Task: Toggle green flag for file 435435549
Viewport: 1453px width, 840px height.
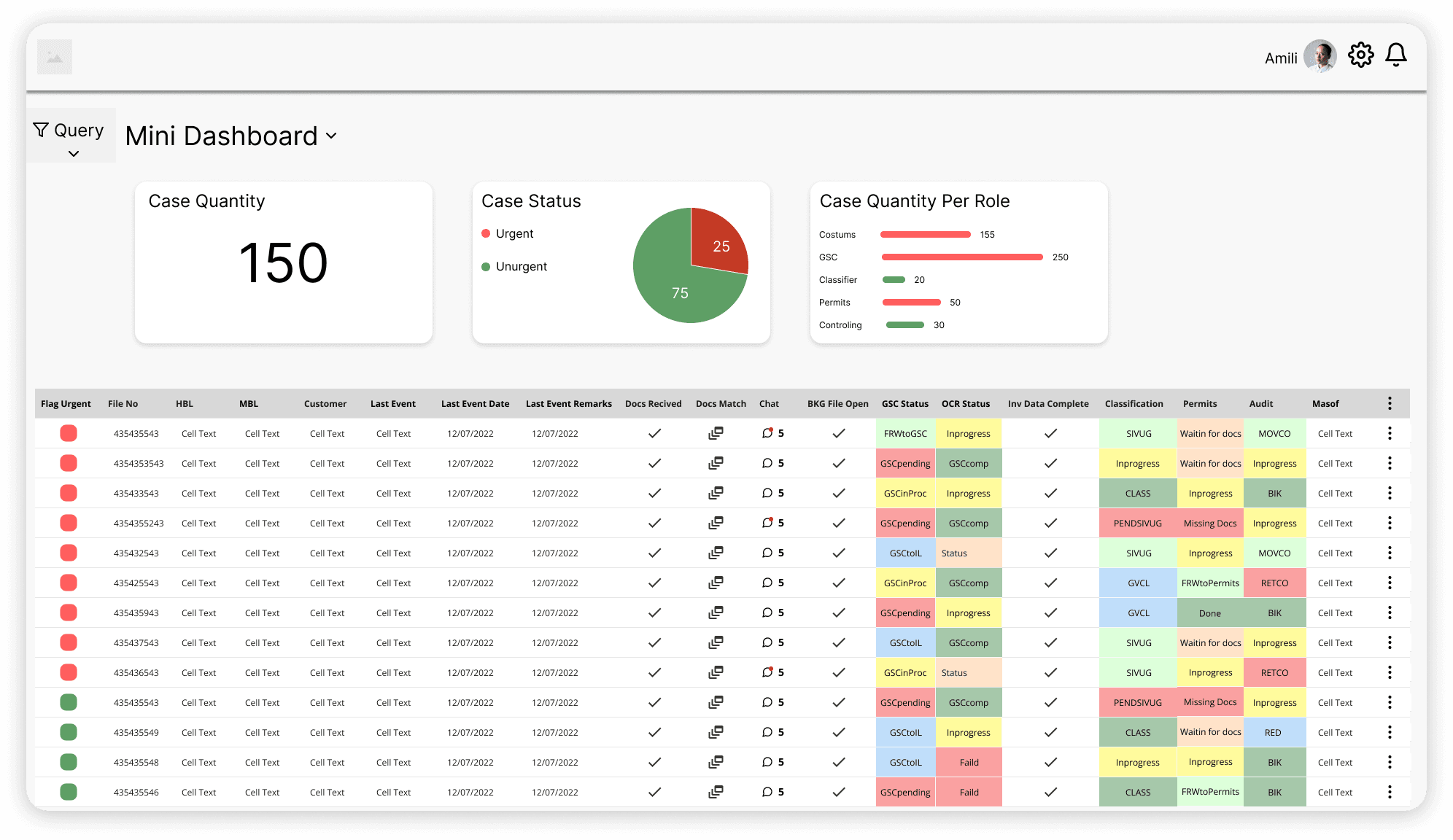Action: point(69,732)
